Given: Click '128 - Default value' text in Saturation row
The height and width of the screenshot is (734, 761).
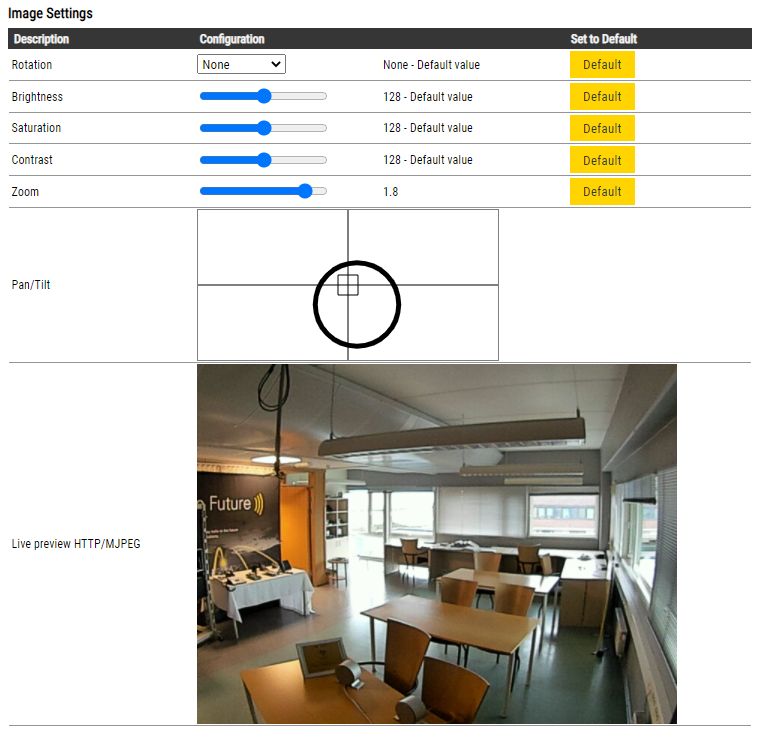Looking at the screenshot, I should (x=428, y=128).
